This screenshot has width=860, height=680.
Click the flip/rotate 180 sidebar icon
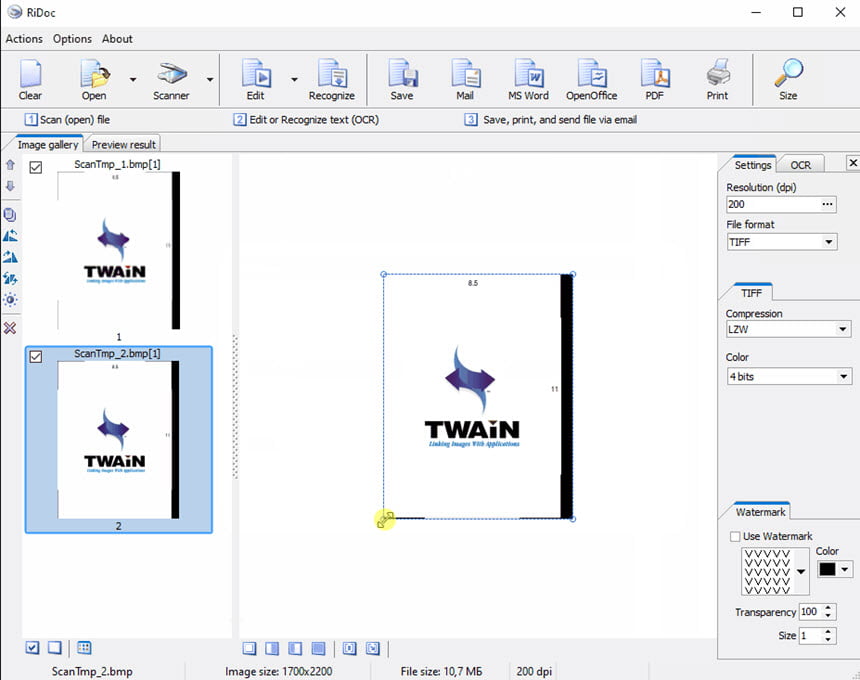(x=10, y=279)
